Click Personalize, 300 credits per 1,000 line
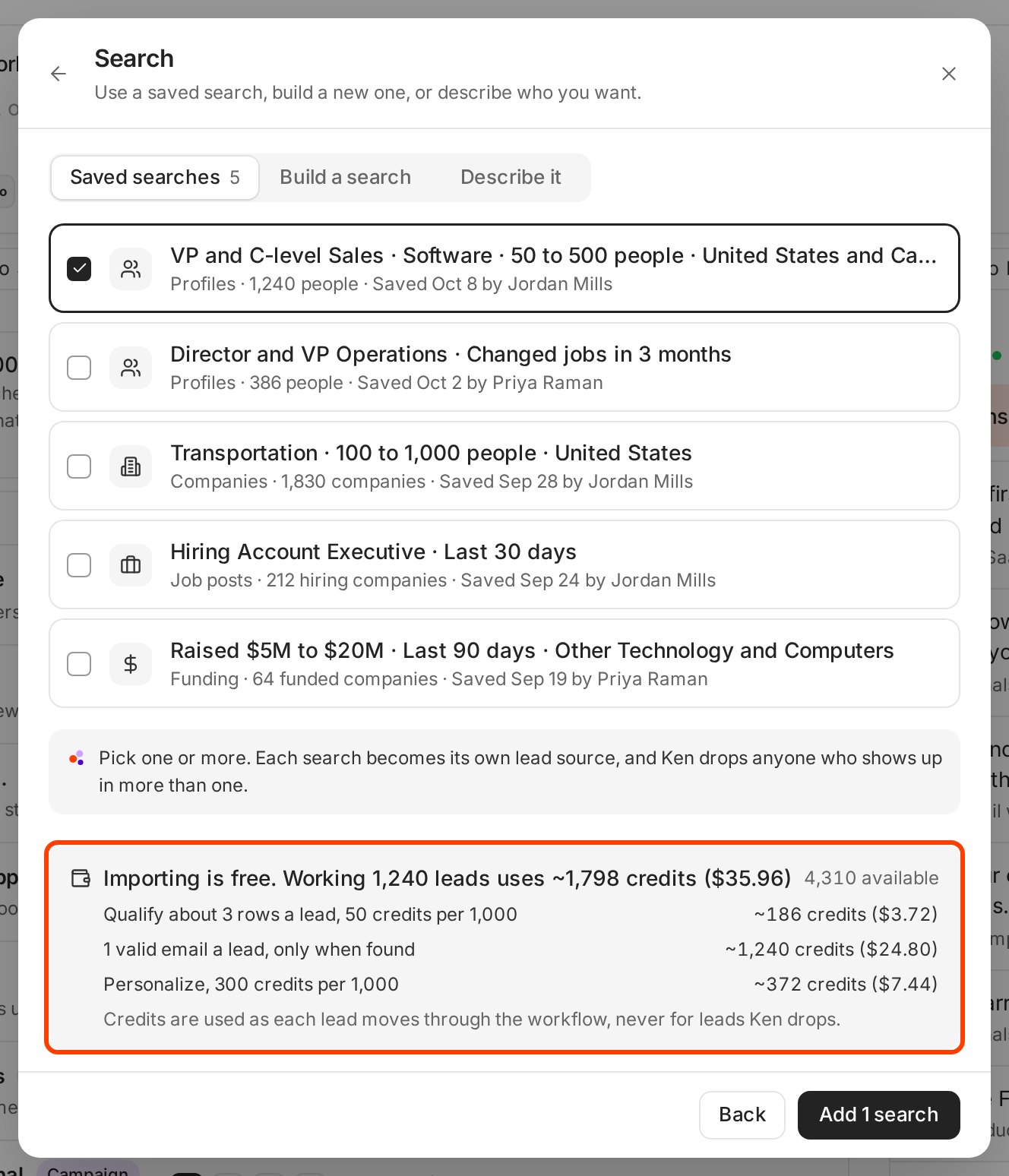The width and height of the screenshot is (1009, 1176). tap(251, 985)
